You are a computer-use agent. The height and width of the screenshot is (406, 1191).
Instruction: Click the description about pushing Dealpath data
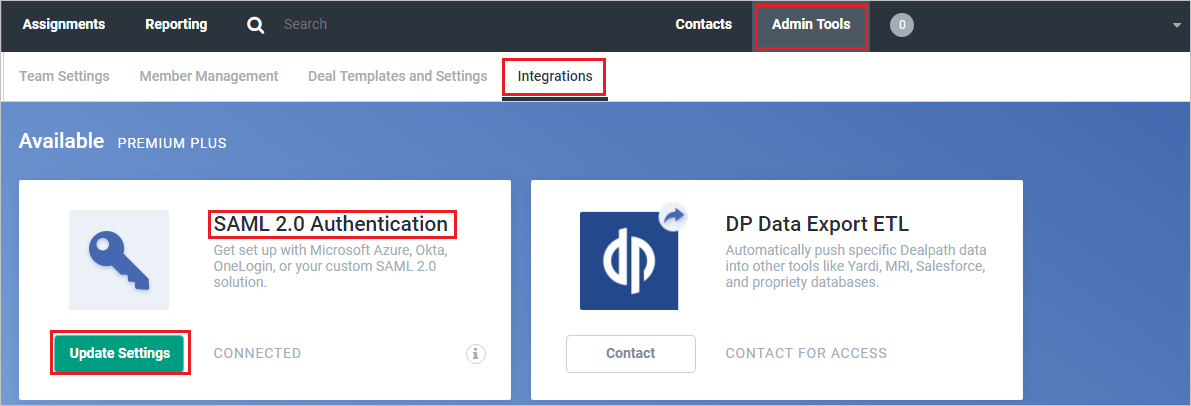[x=855, y=266]
